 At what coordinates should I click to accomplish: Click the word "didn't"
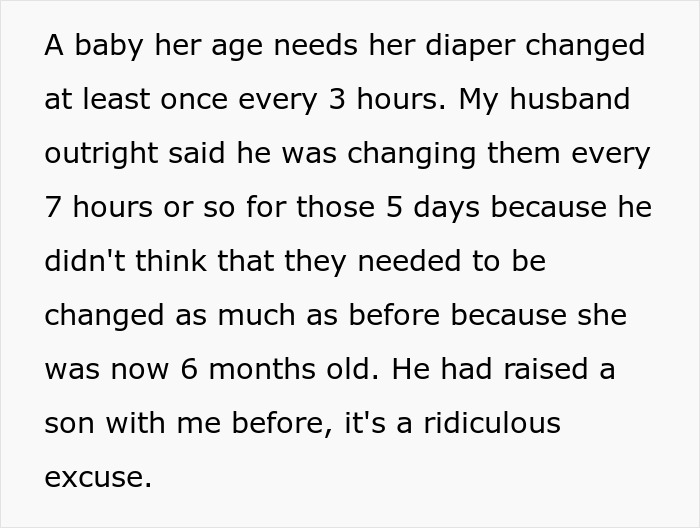point(85,263)
